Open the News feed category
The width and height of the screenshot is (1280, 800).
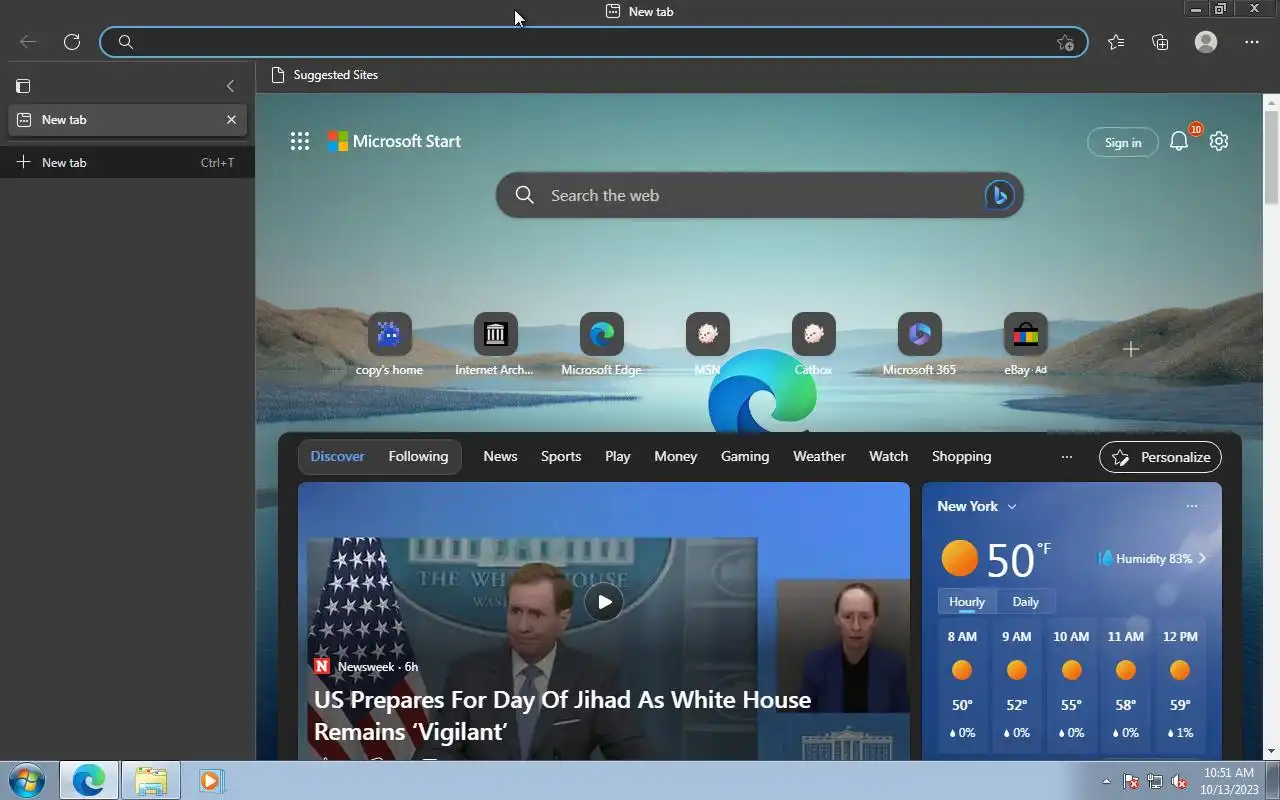(500, 456)
